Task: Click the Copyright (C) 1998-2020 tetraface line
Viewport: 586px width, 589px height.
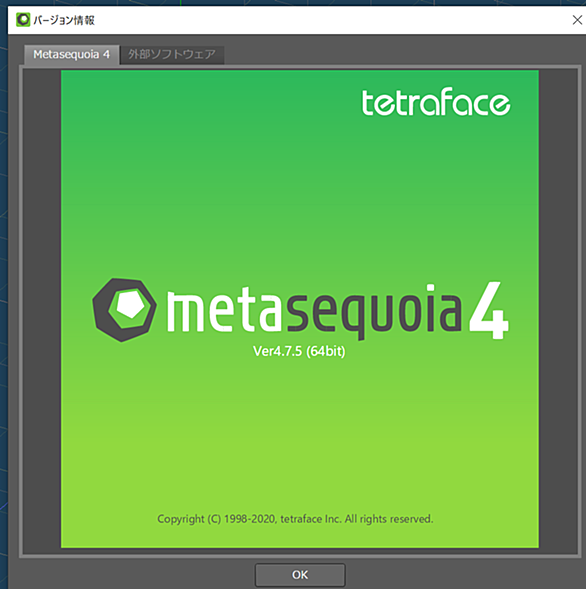Action: click(x=295, y=519)
